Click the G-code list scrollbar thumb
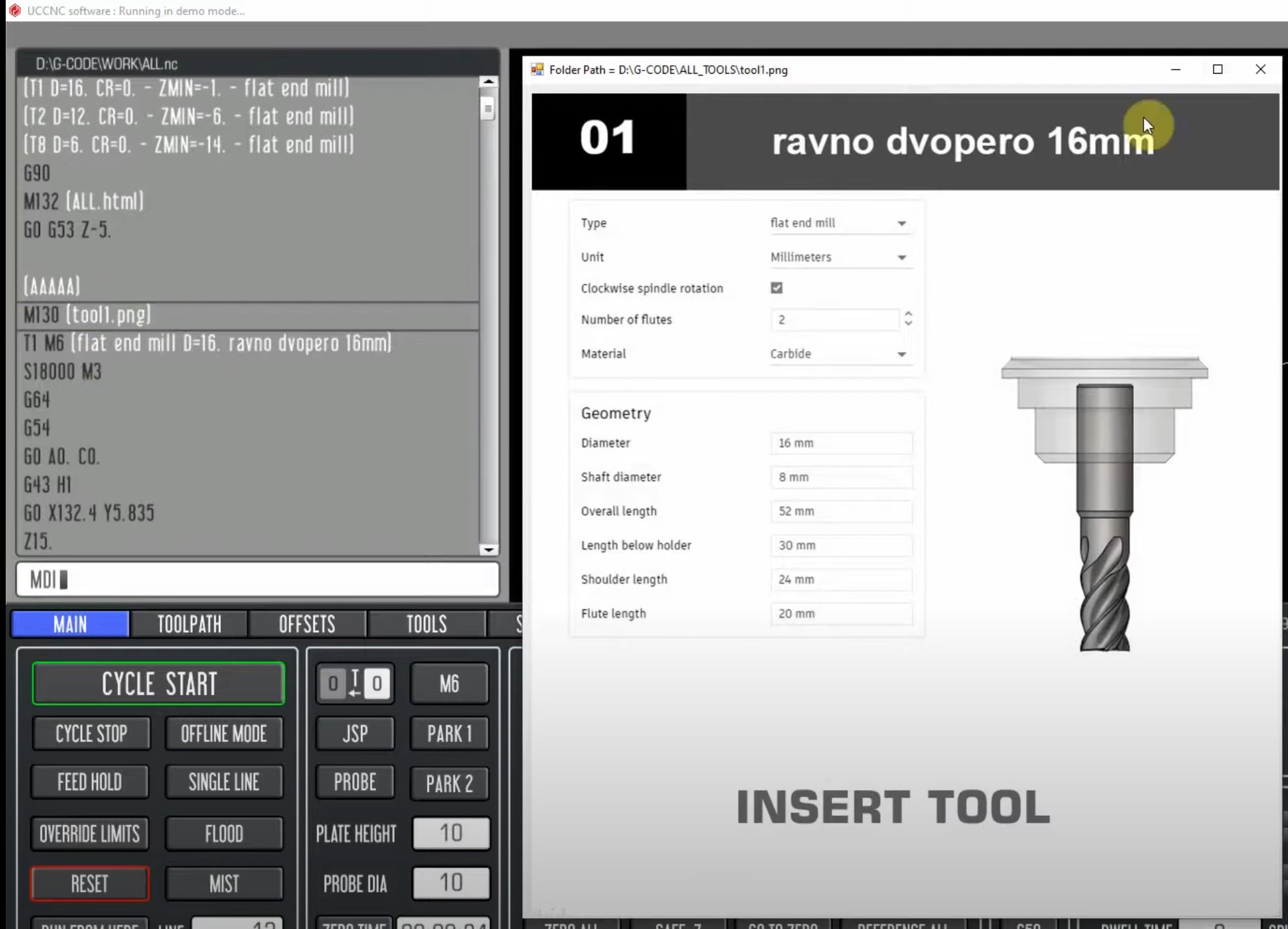The width and height of the screenshot is (1288, 929). click(x=488, y=109)
